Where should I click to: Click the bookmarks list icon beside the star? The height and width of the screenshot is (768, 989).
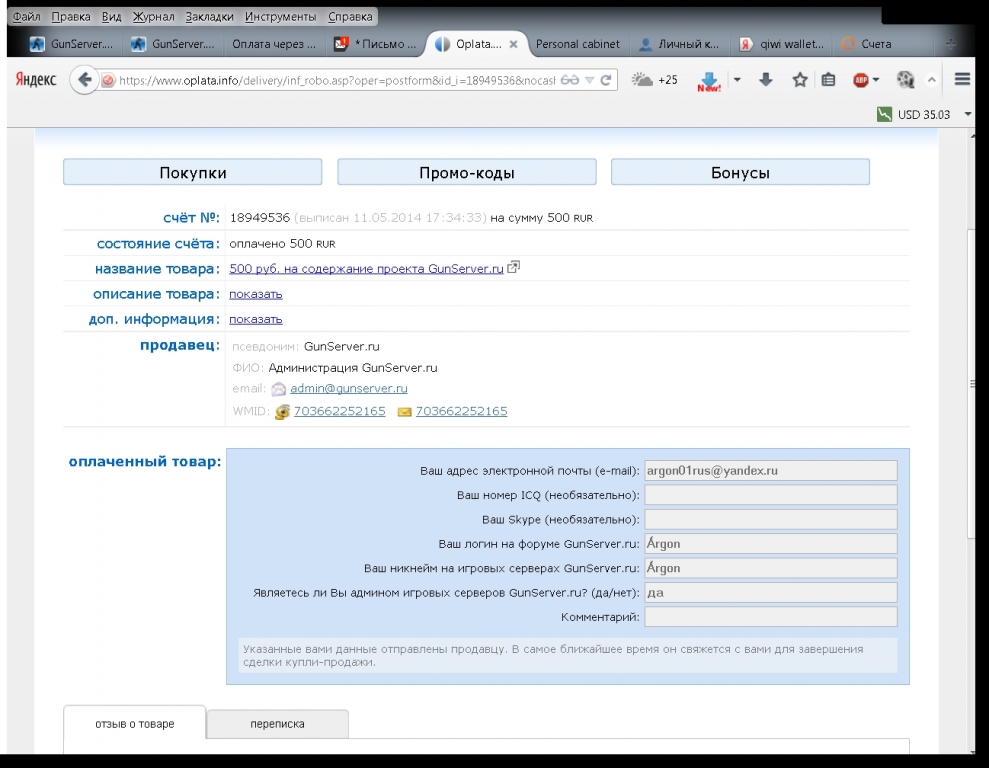(828, 80)
